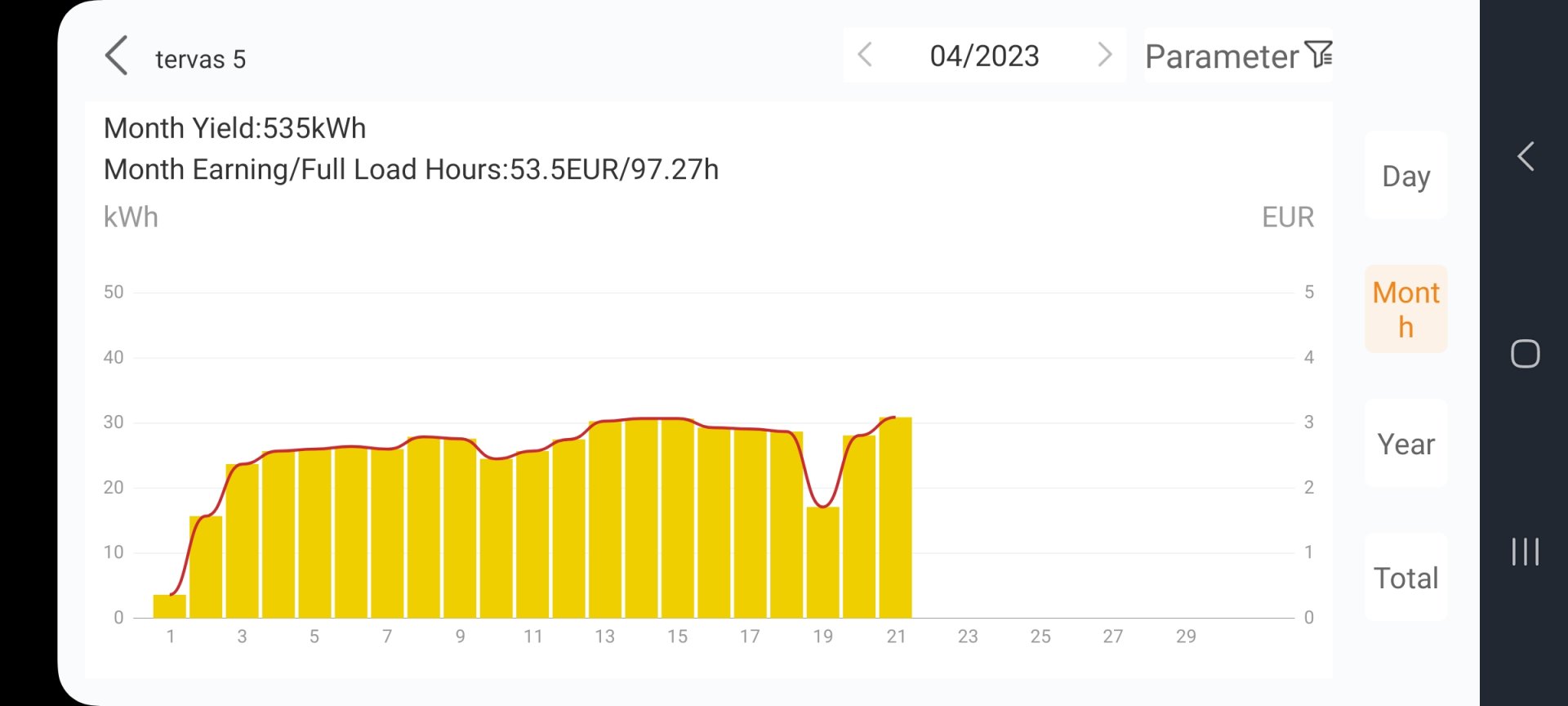Screen dimensions: 1568x706
Task: Select the day 21 yield bar
Action: 895,517
